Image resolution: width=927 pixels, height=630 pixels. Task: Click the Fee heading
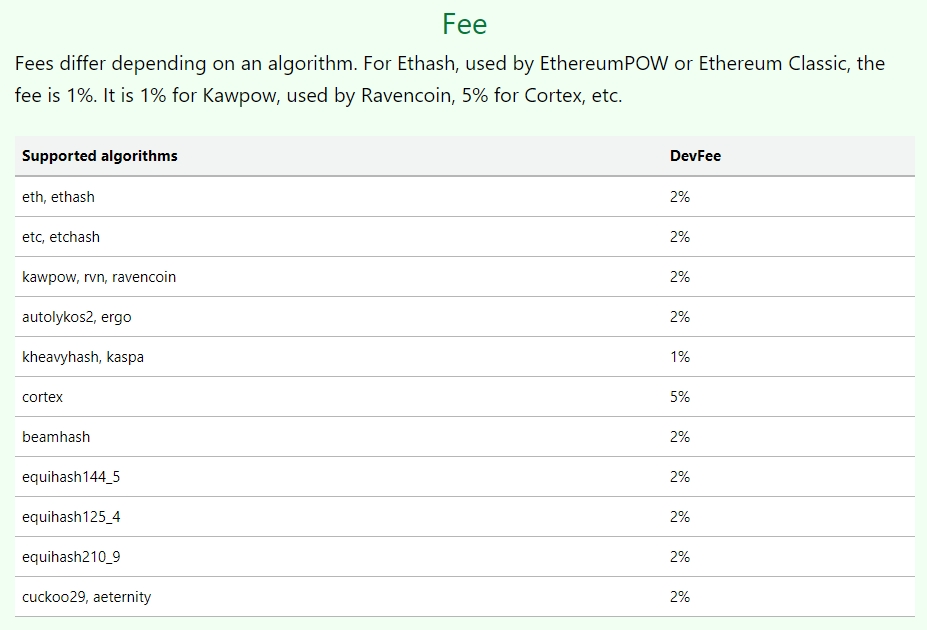tap(464, 24)
